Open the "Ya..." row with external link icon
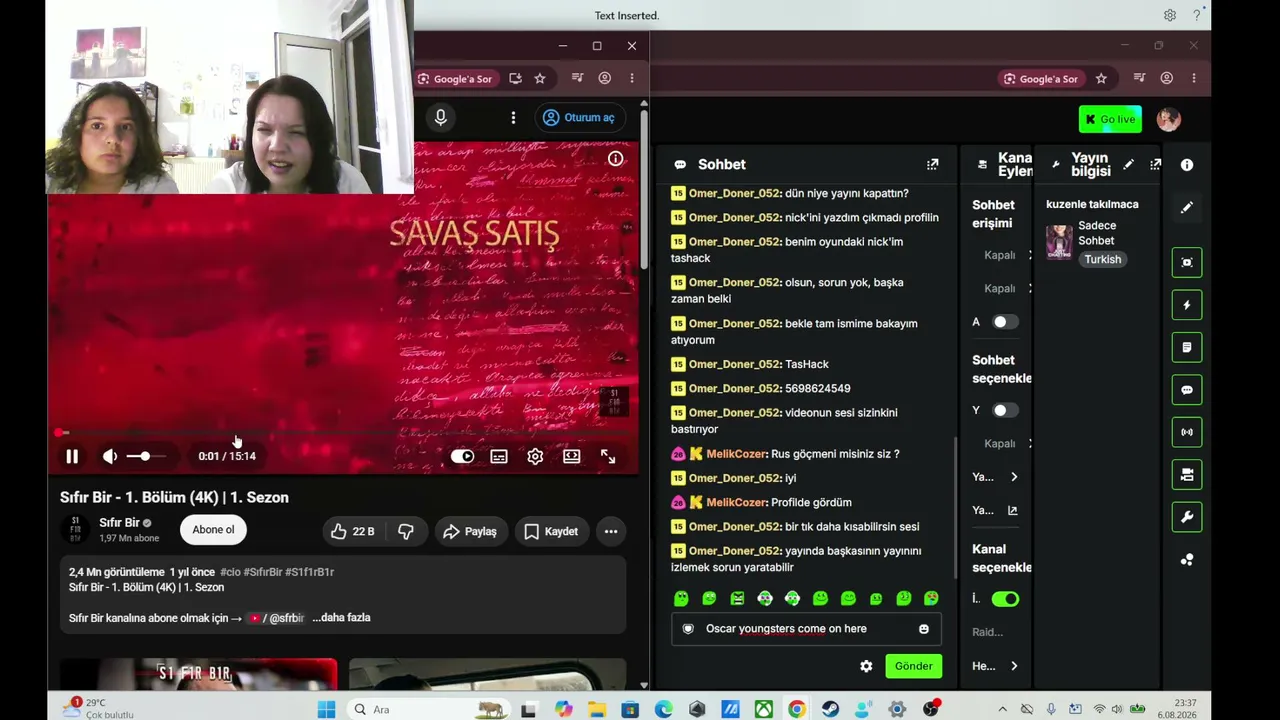The width and height of the screenshot is (1280, 720). (x=997, y=510)
